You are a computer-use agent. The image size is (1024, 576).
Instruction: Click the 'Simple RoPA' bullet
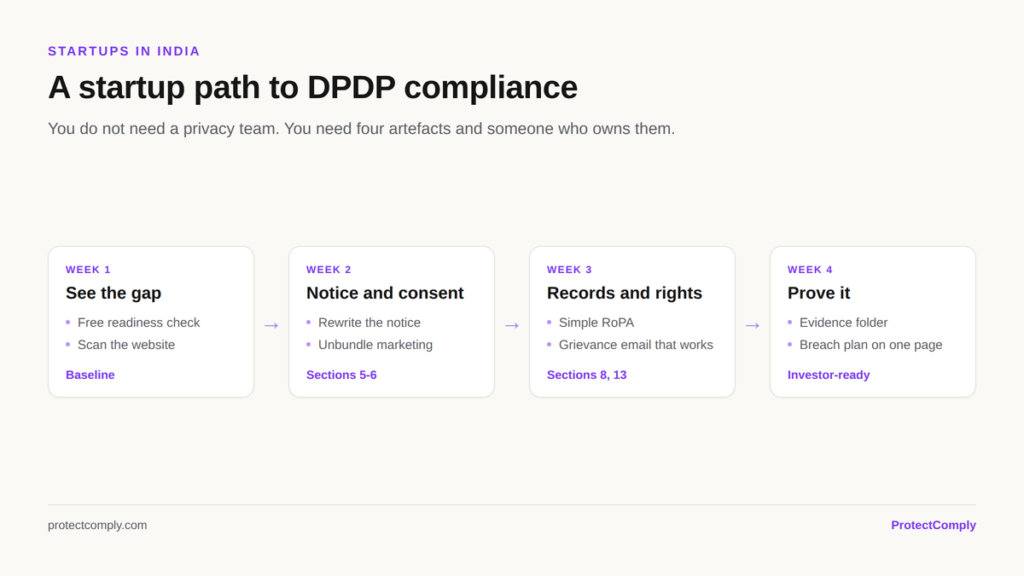tap(596, 323)
